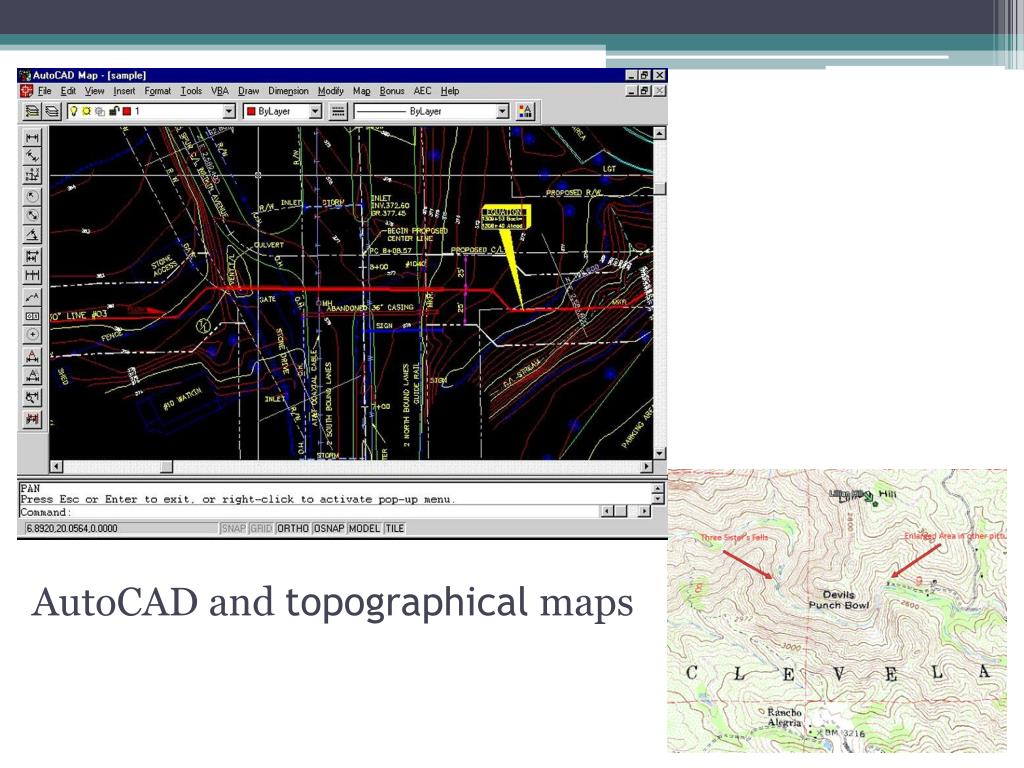Screen dimensions: 1024x768
Task: Open the Draw menu
Action: tap(248, 91)
